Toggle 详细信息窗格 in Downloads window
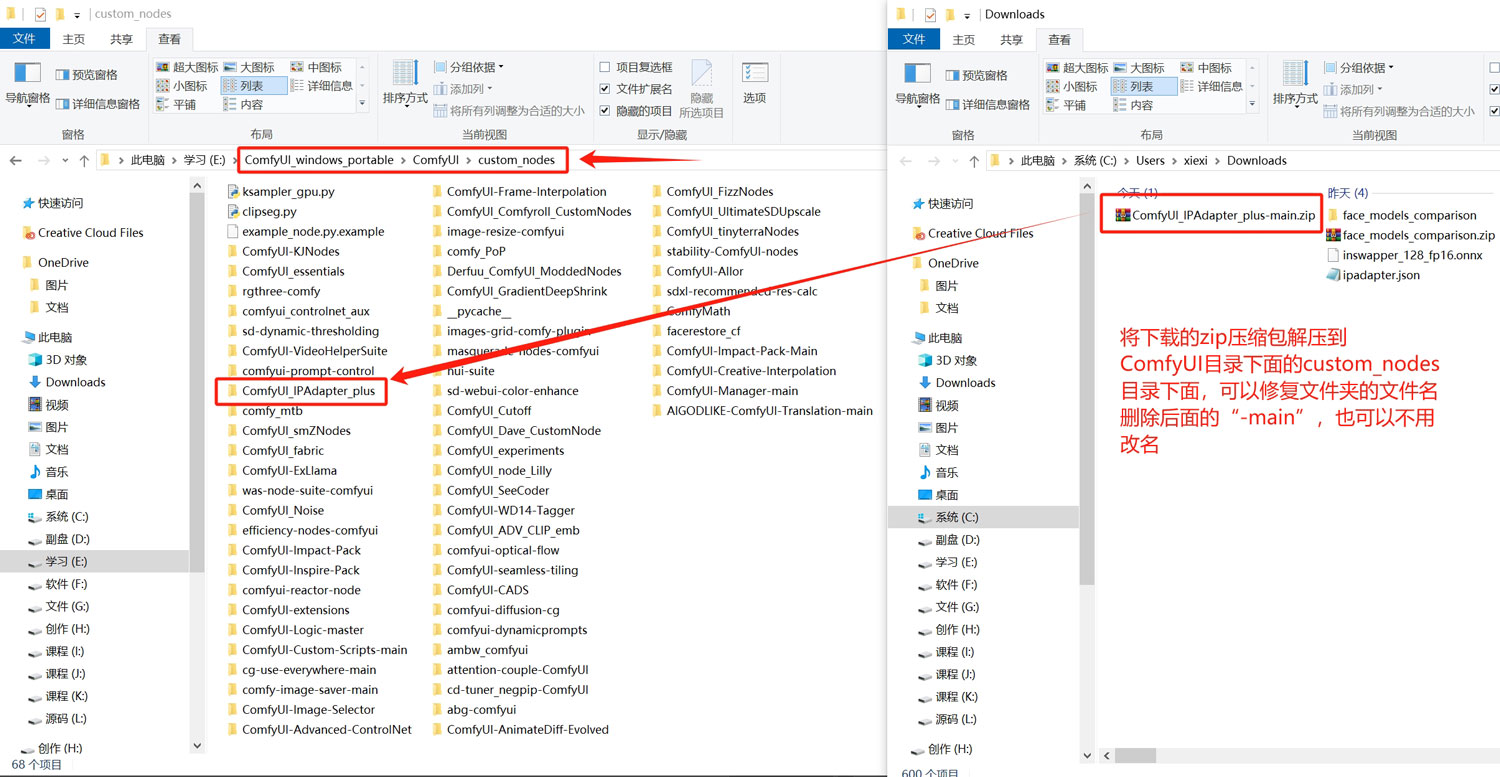The height and width of the screenshot is (777, 1500). click(988, 105)
